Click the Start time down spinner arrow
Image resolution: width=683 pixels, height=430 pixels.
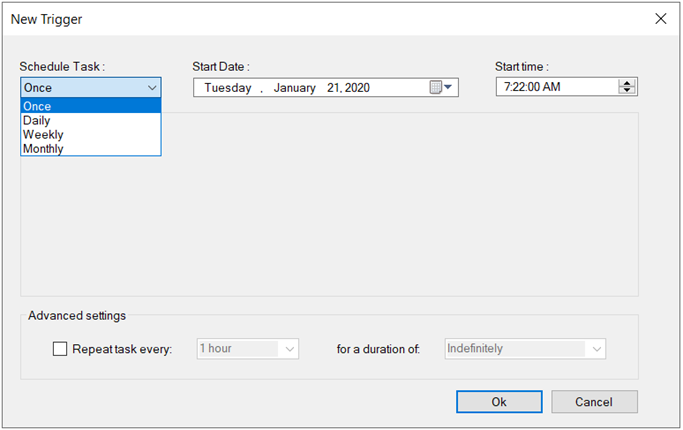[x=627, y=90]
